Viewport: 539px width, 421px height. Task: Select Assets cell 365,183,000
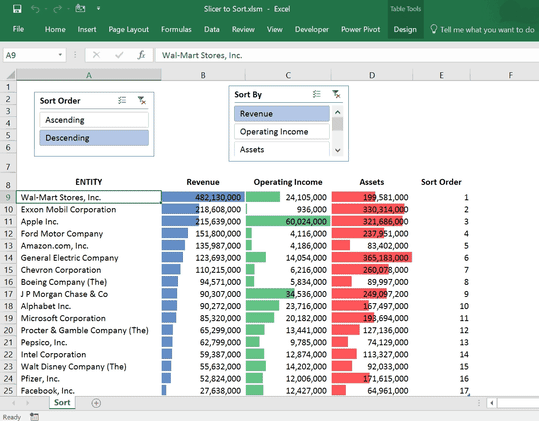tap(372, 258)
